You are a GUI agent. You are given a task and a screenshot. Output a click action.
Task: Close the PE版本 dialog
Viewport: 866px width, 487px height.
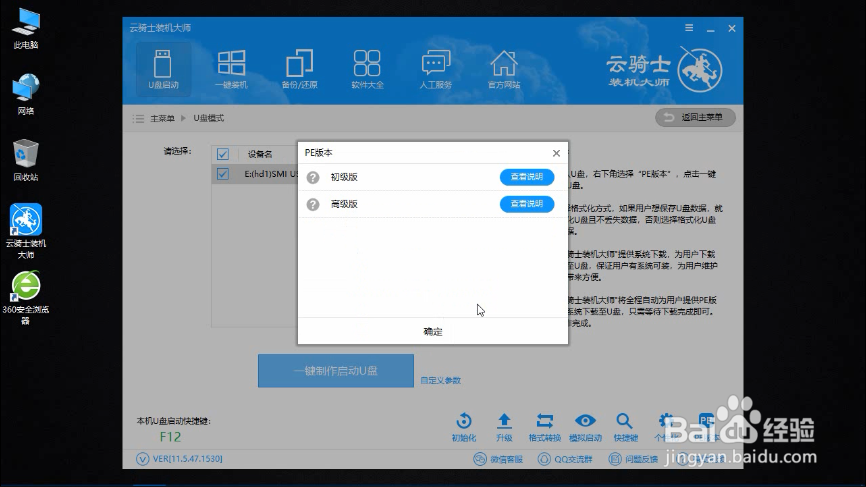(x=556, y=153)
